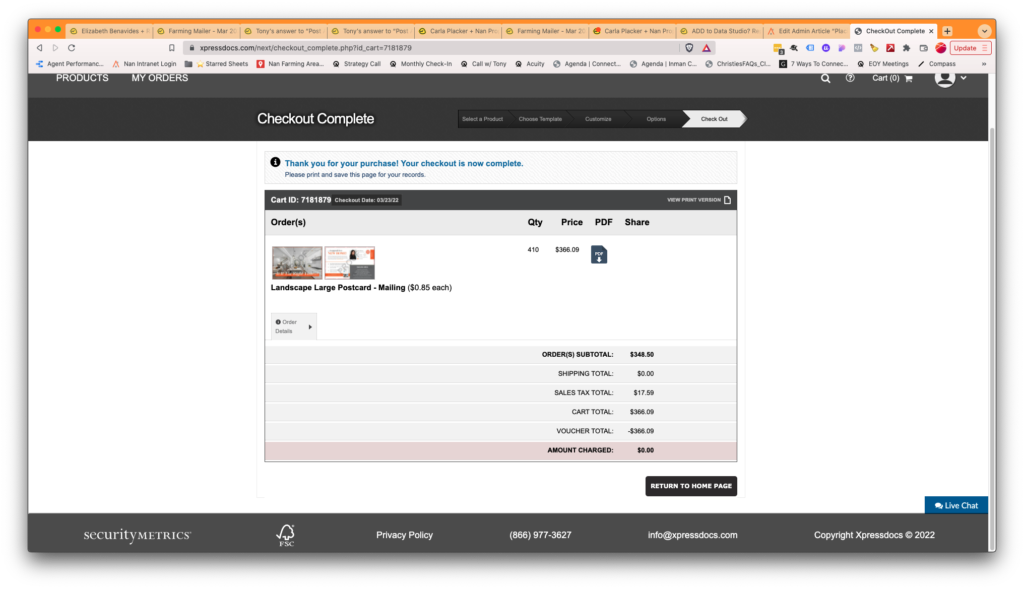Click the Cart ID: 7181879 text

click(300, 200)
